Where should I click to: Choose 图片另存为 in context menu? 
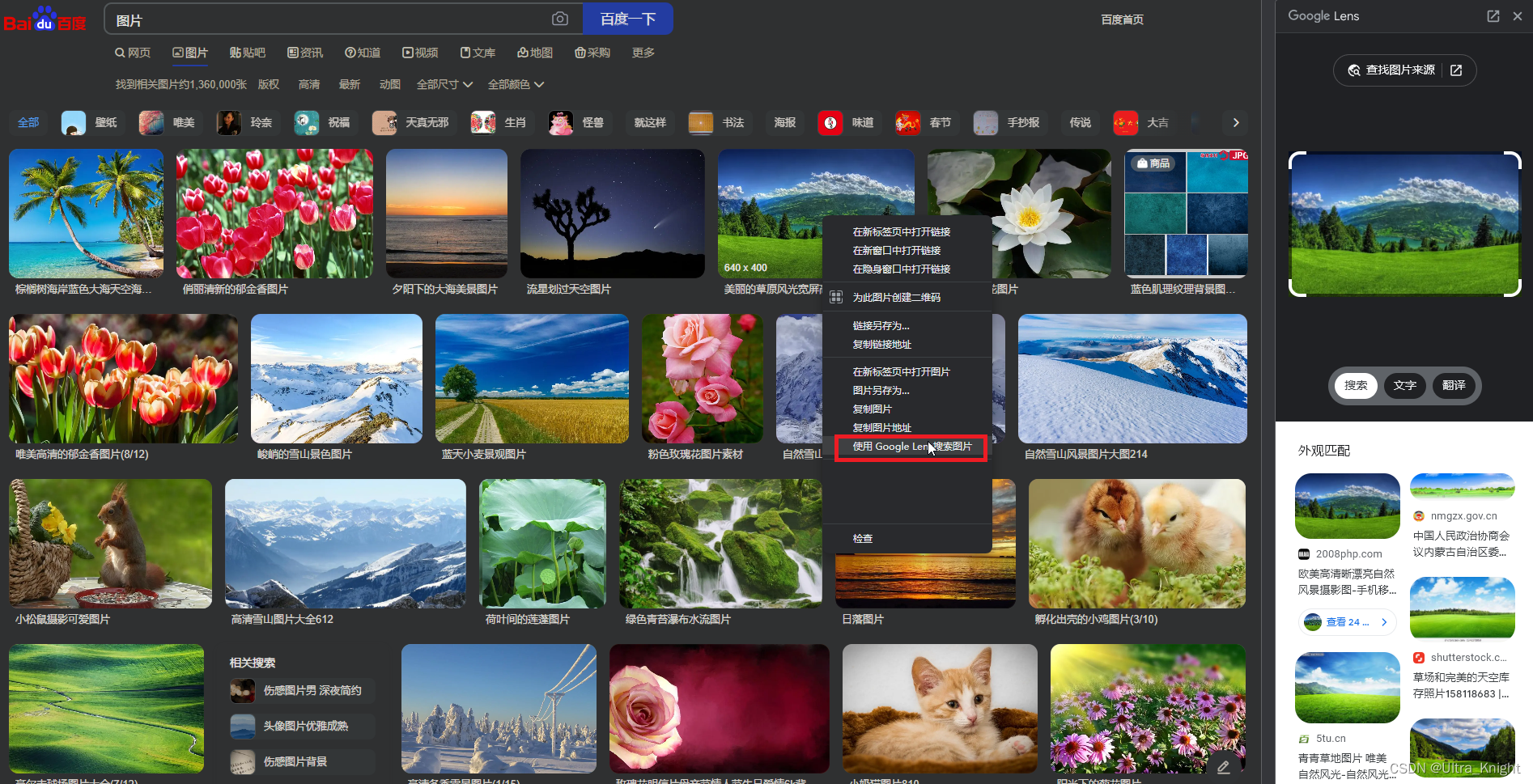(881, 391)
